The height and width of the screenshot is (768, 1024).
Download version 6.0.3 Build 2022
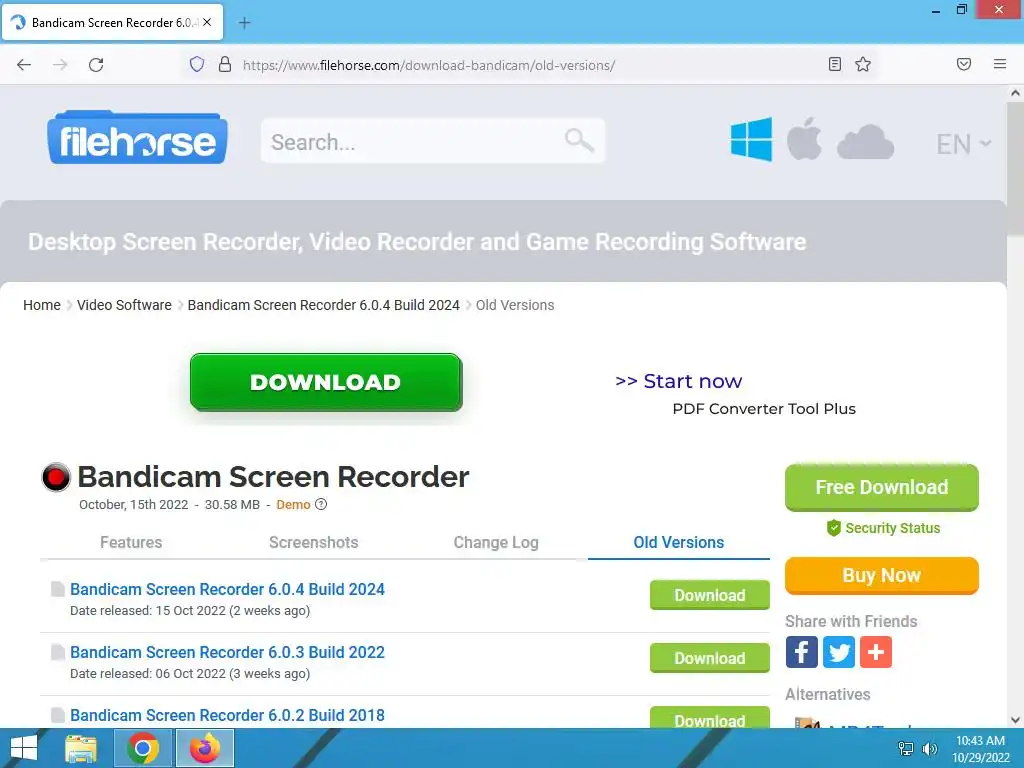(710, 658)
